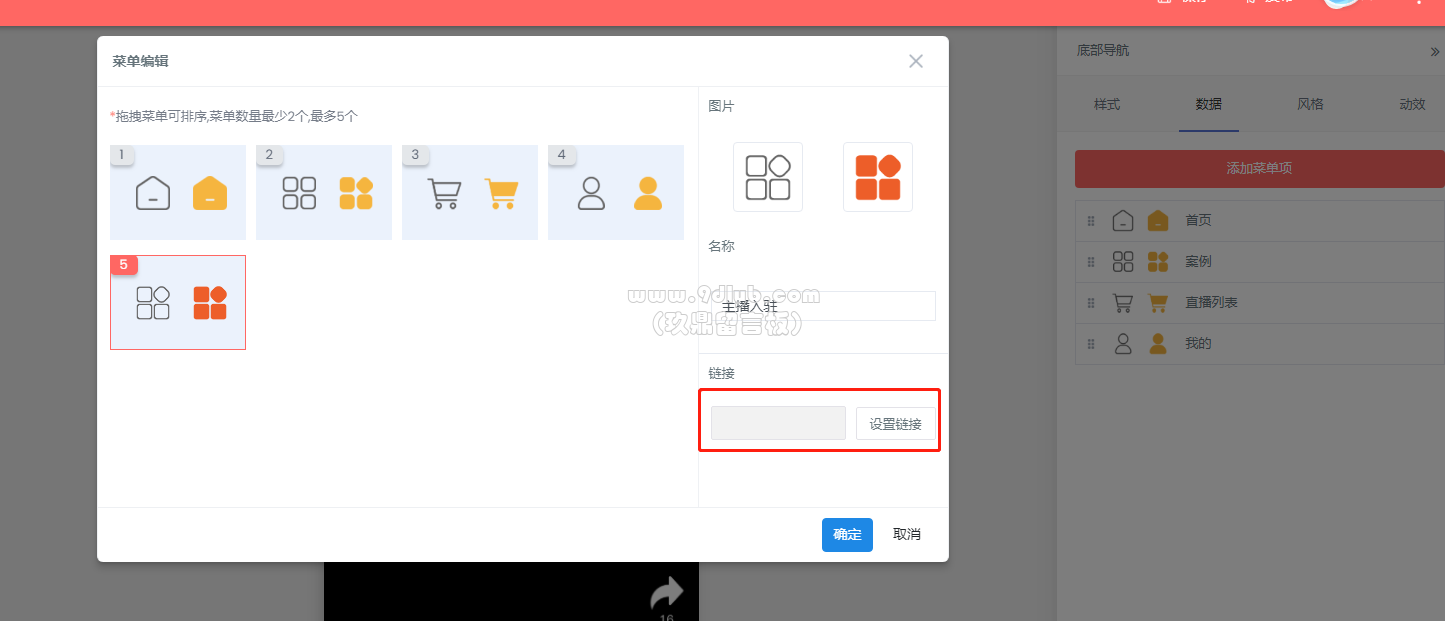Click the empty 链接 link field
This screenshot has height=621, width=1445.
click(778, 423)
